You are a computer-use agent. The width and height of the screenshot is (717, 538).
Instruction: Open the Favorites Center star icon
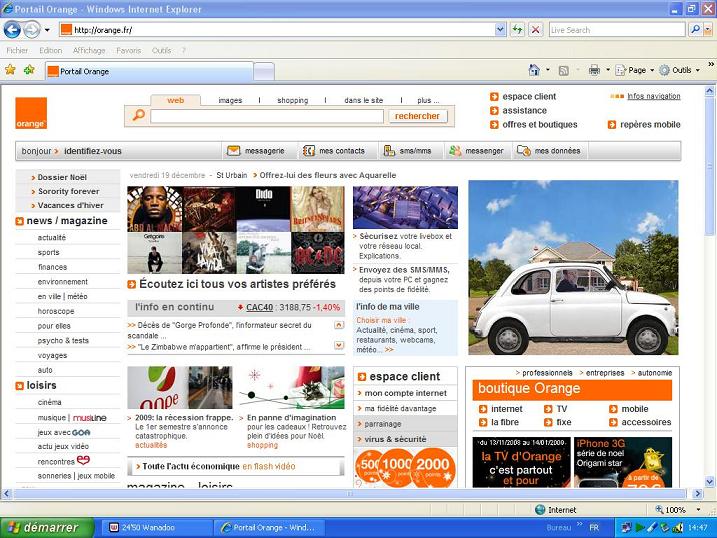click(x=10, y=70)
